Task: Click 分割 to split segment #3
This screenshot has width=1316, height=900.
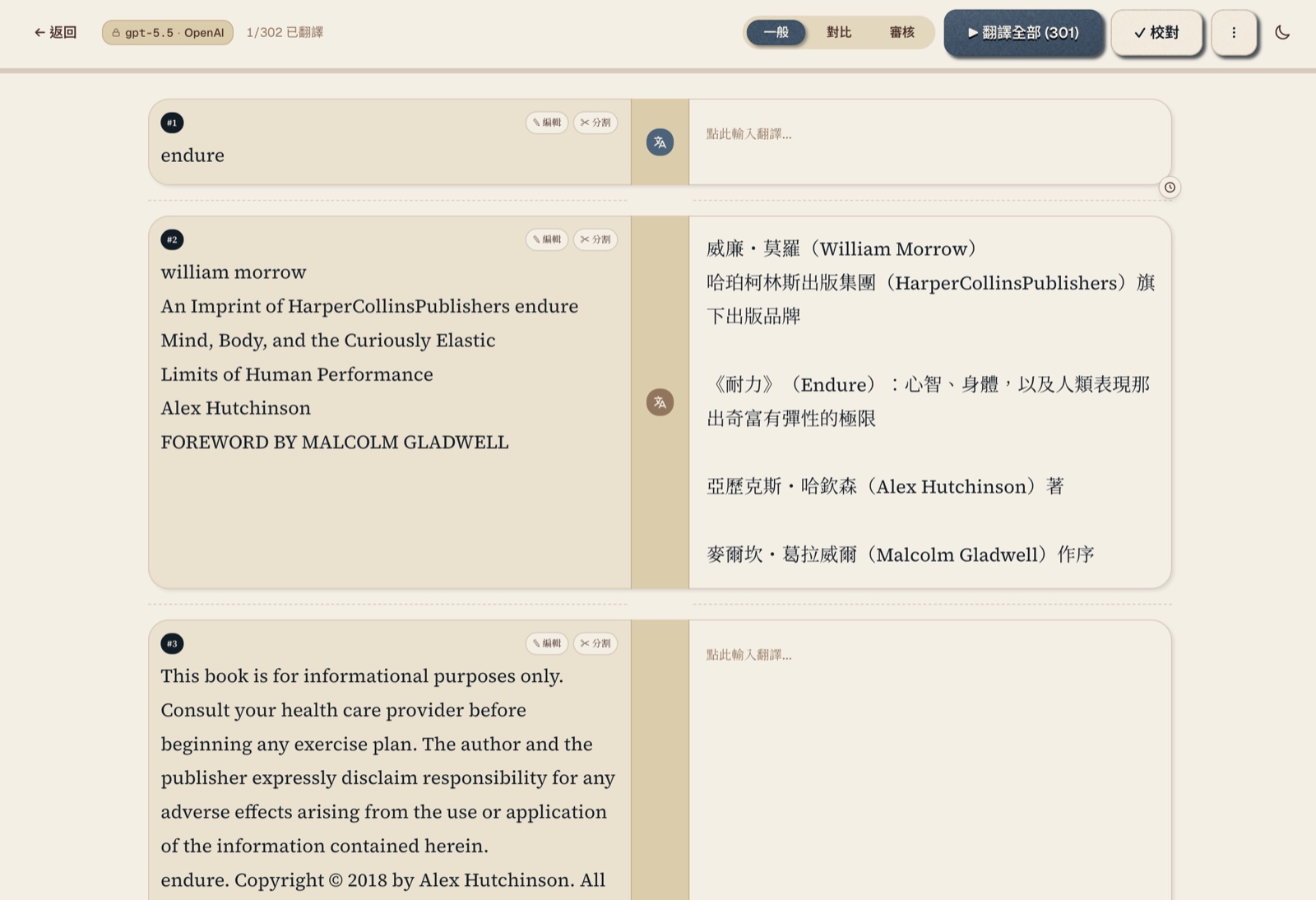Action: tap(595, 643)
